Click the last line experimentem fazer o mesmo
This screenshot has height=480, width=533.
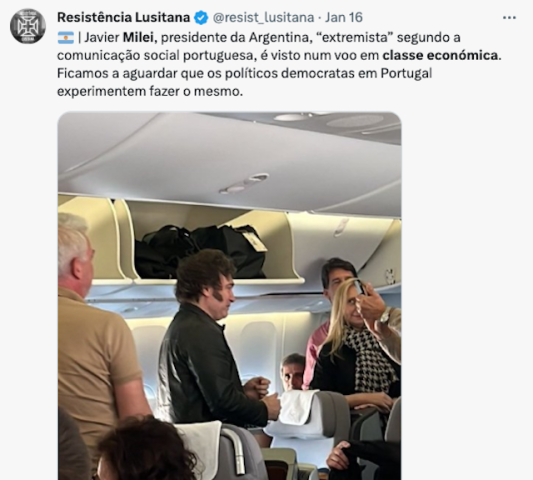click(x=150, y=91)
